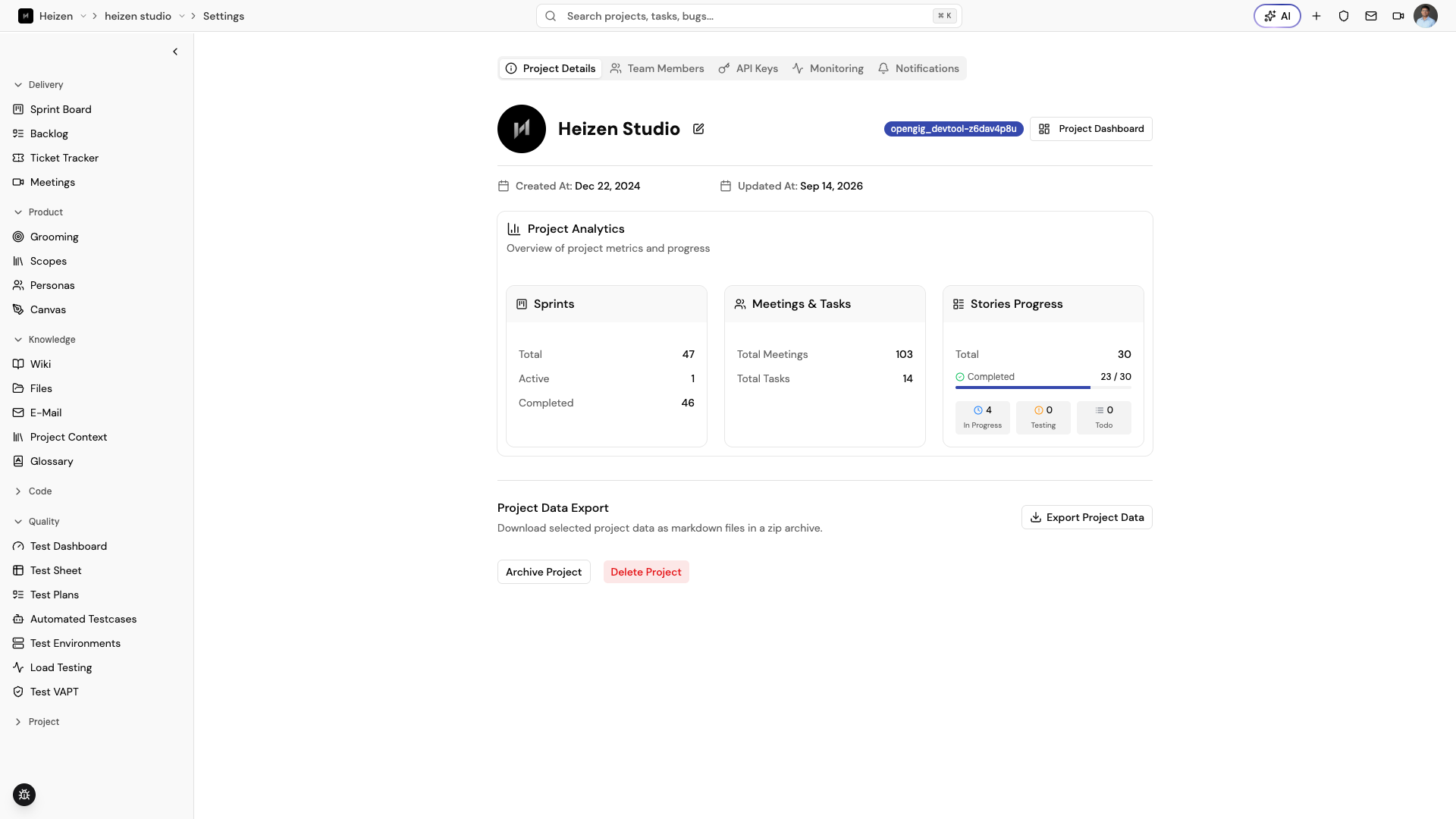Image resolution: width=1456 pixels, height=819 pixels.
Task: Switch to the Team Members tab
Action: click(657, 68)
